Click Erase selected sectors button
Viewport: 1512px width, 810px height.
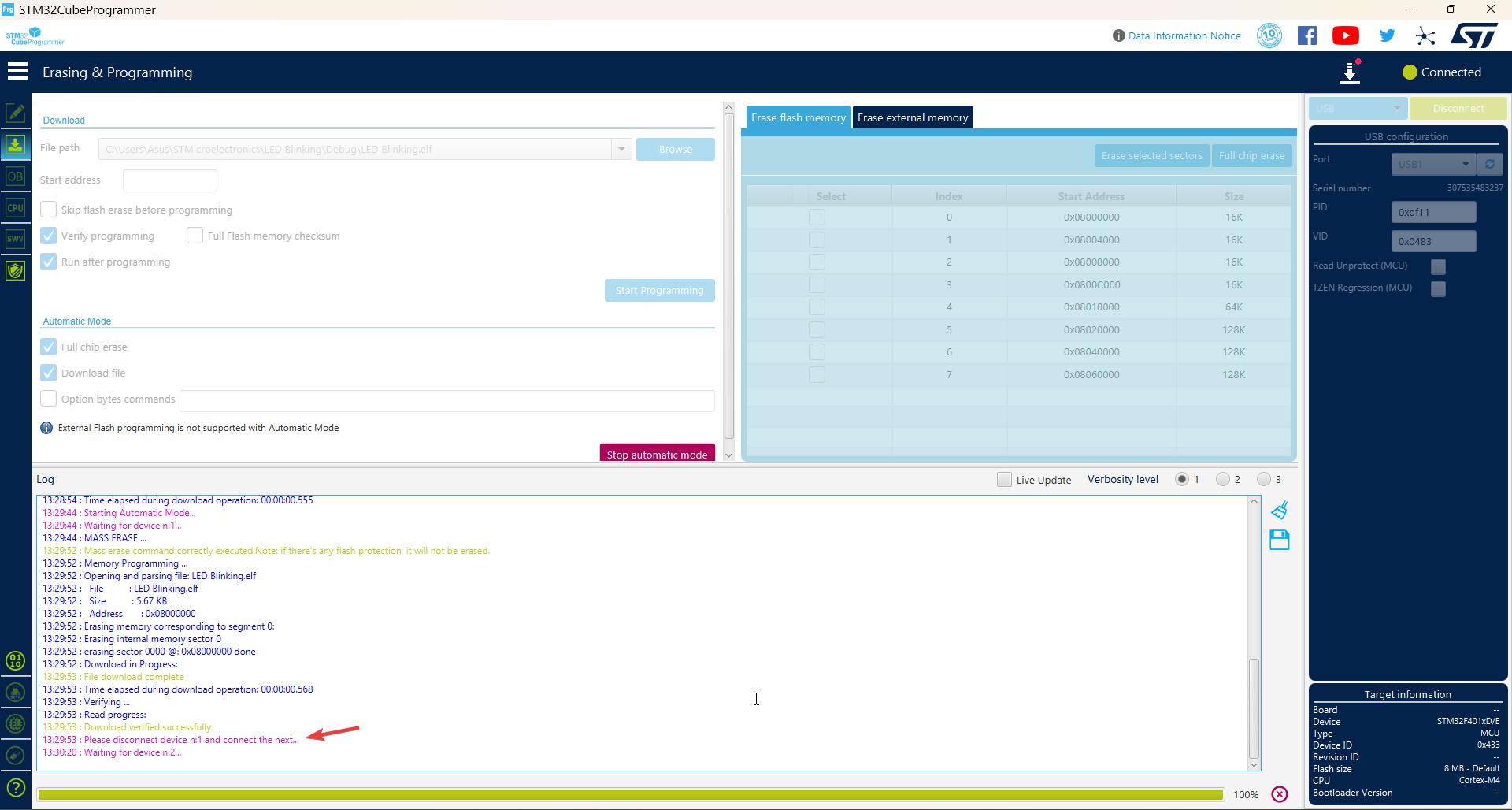click(x=1152, y=155)
